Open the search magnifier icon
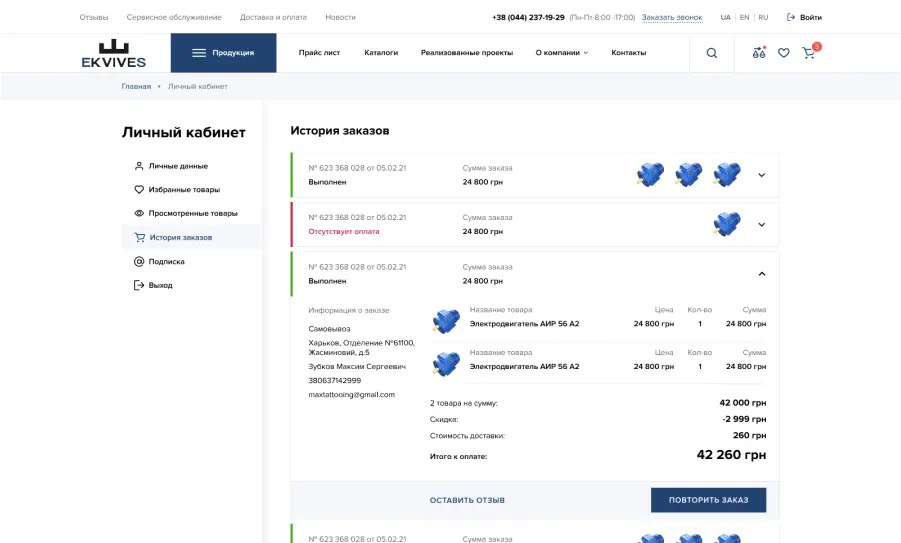Screen dimensions: 901x543 [x=711, y=53]
